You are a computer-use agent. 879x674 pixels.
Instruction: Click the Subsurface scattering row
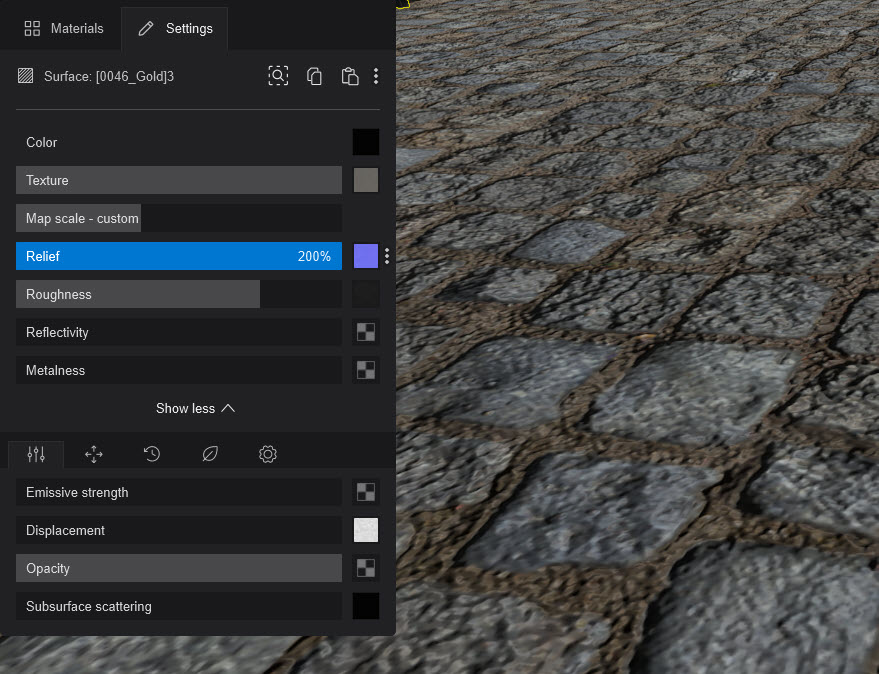click(x=178, y=606)
